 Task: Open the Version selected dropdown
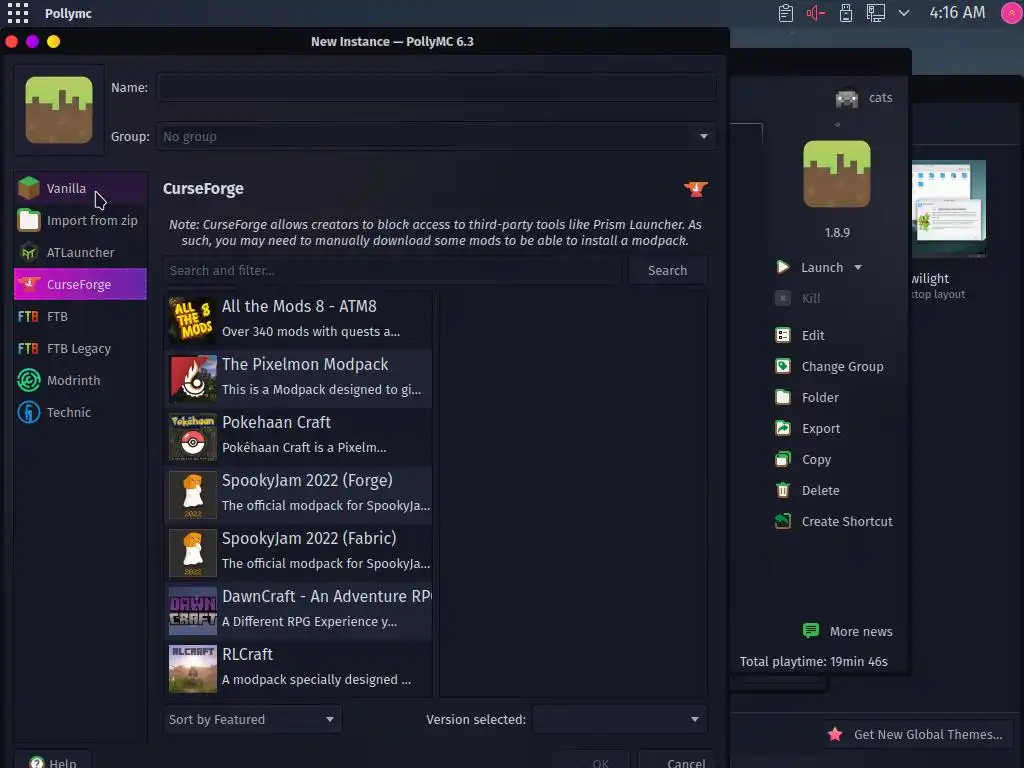coord(620,720)
